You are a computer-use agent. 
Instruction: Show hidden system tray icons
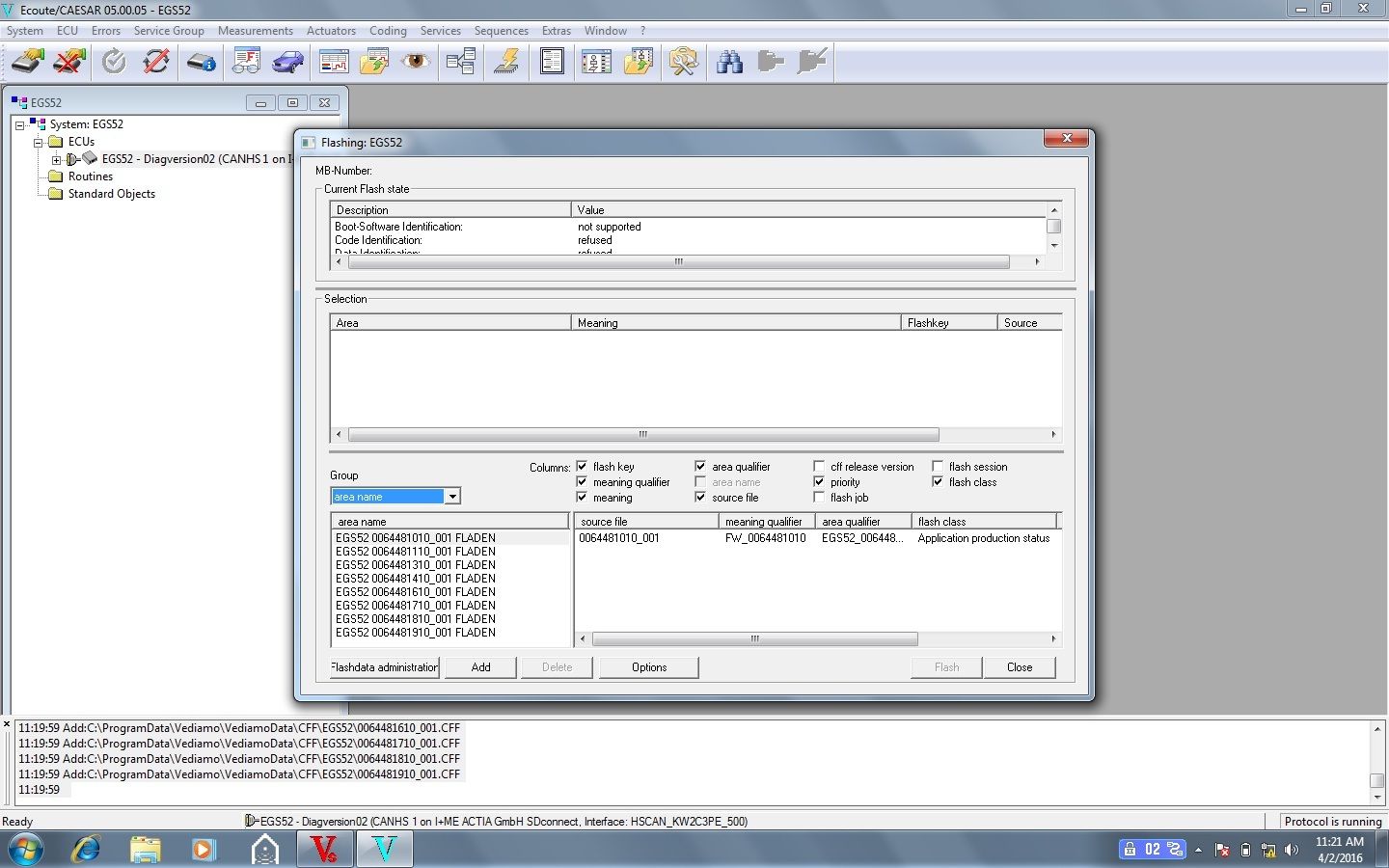coord(1198,850)
